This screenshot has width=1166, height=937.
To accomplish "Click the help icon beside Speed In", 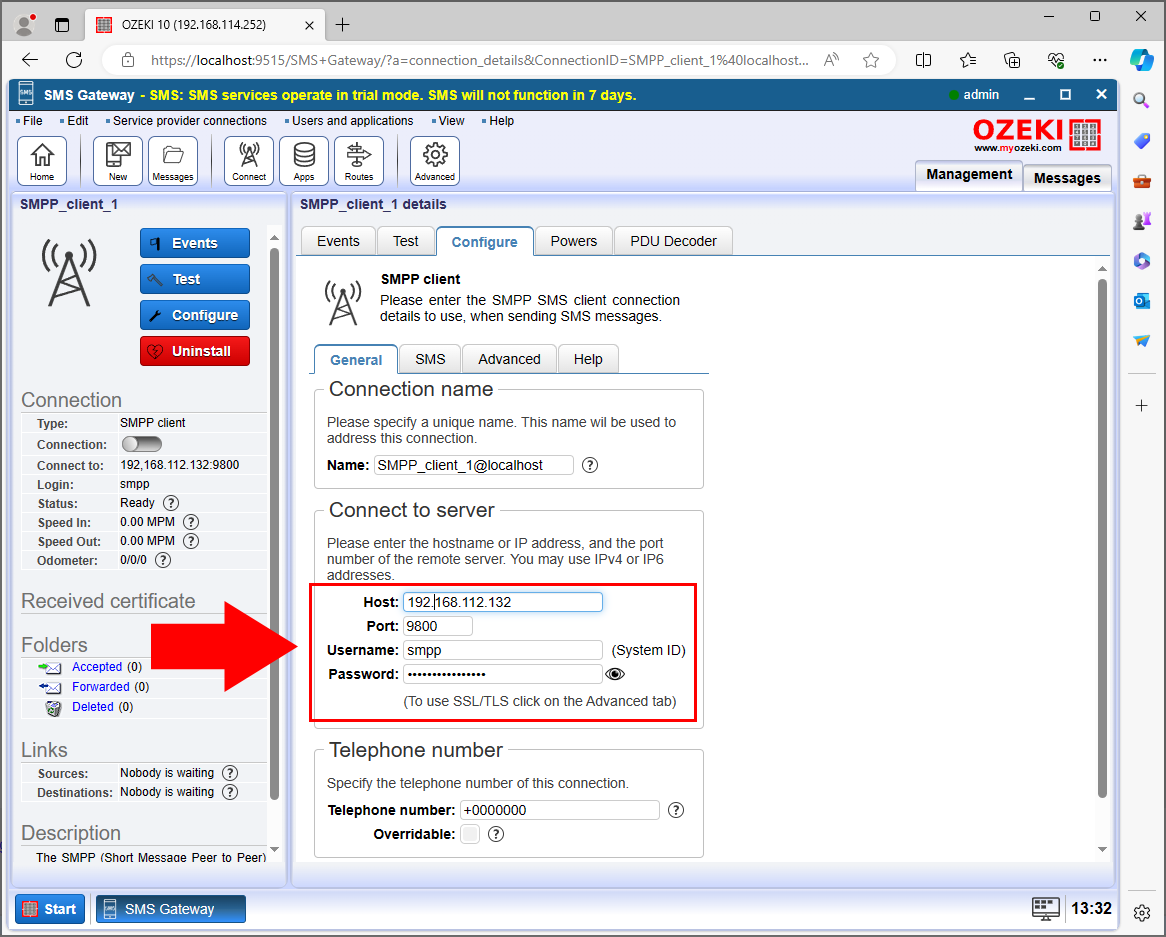I will pyautogui.click(x=191, y=522).
